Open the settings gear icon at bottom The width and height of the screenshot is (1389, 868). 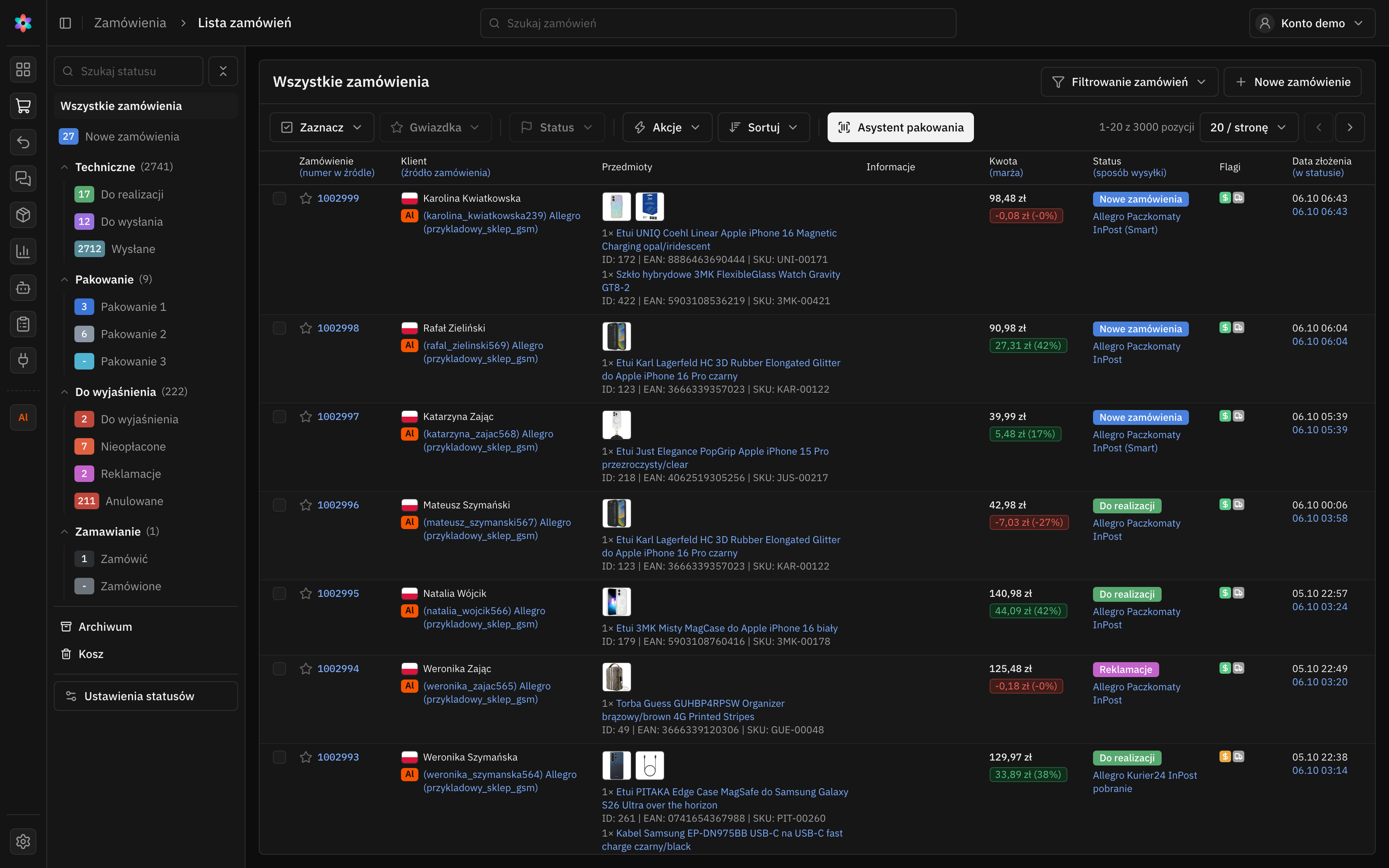23,841
